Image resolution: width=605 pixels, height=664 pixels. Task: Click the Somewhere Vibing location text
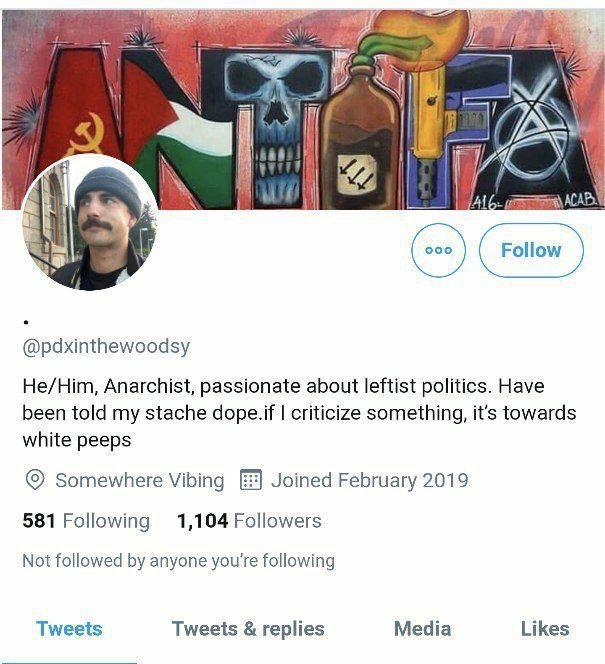139,480
